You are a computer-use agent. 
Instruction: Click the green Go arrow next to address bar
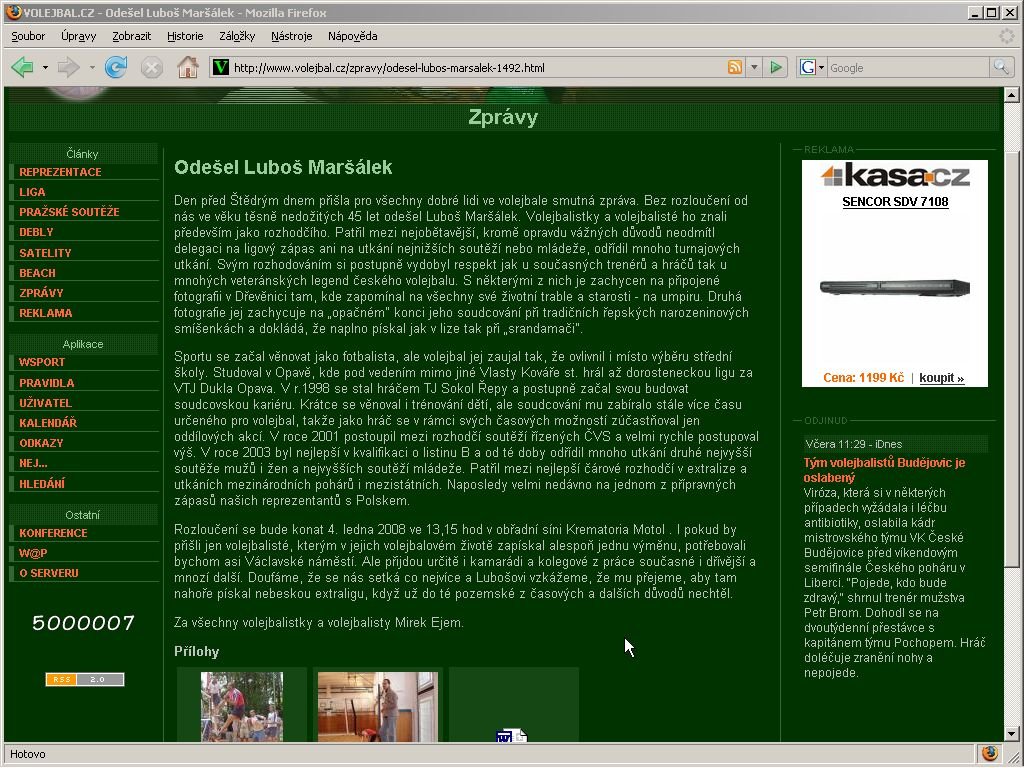tap(776, 67)
